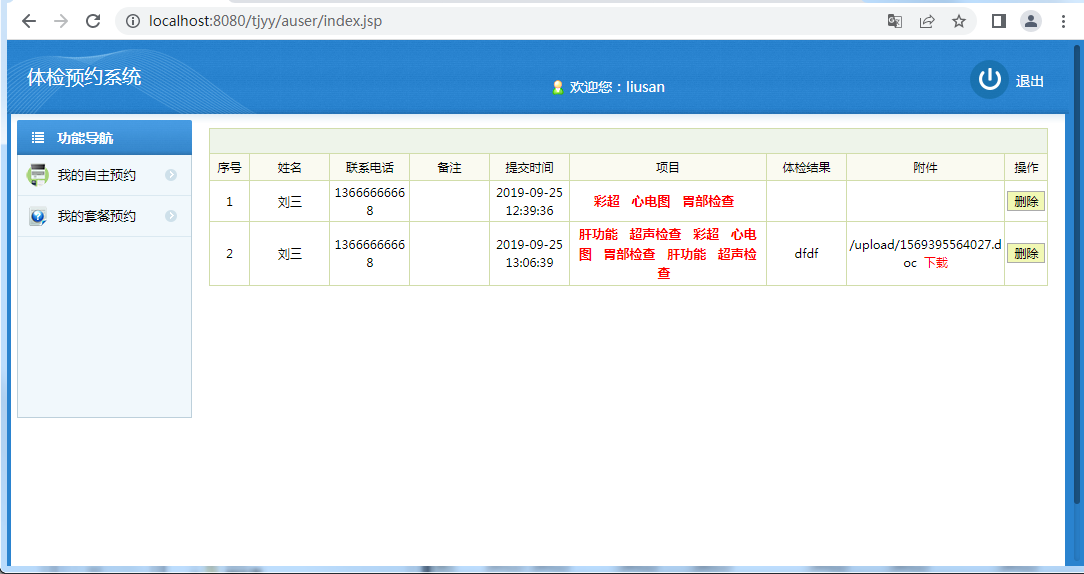Image resolution: width=1084 pixels, height=574 pixels.
Task: Click the power logout icon
Action: (x=989, y=80)
